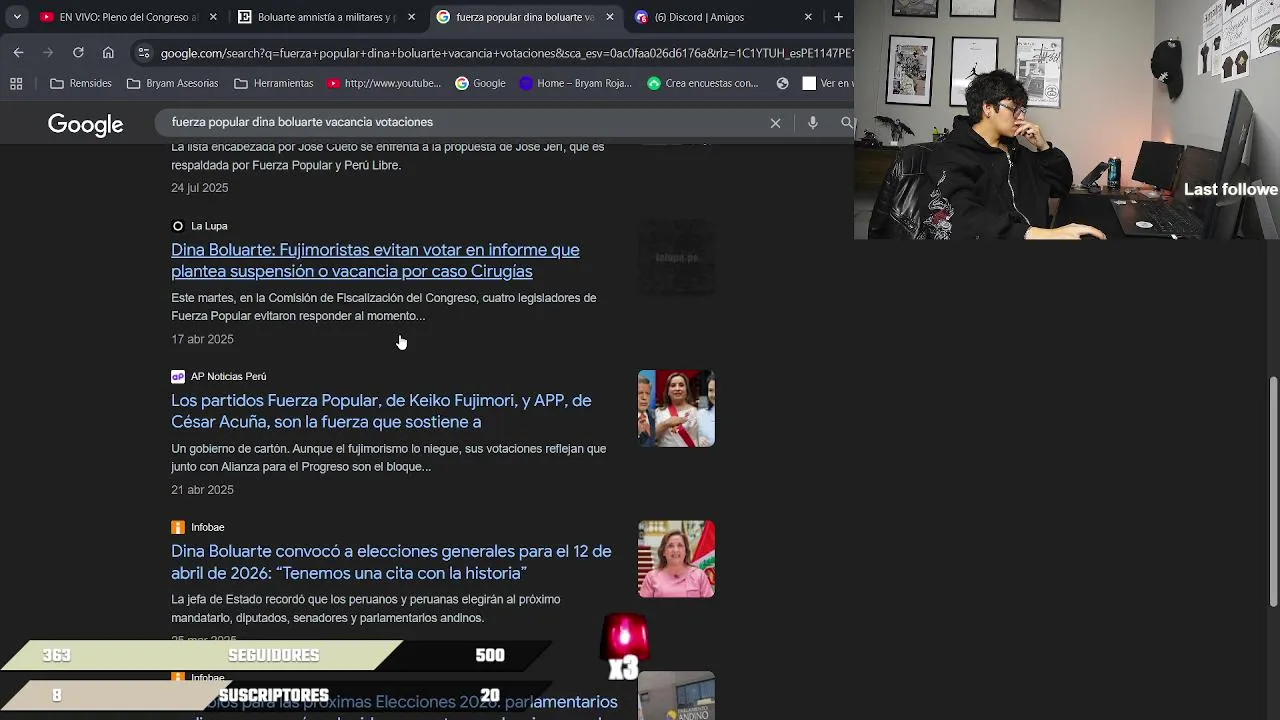Close the Discord | Amigos tab
The height and width of the screenshot is (720, 1280).
click(808, 17)
